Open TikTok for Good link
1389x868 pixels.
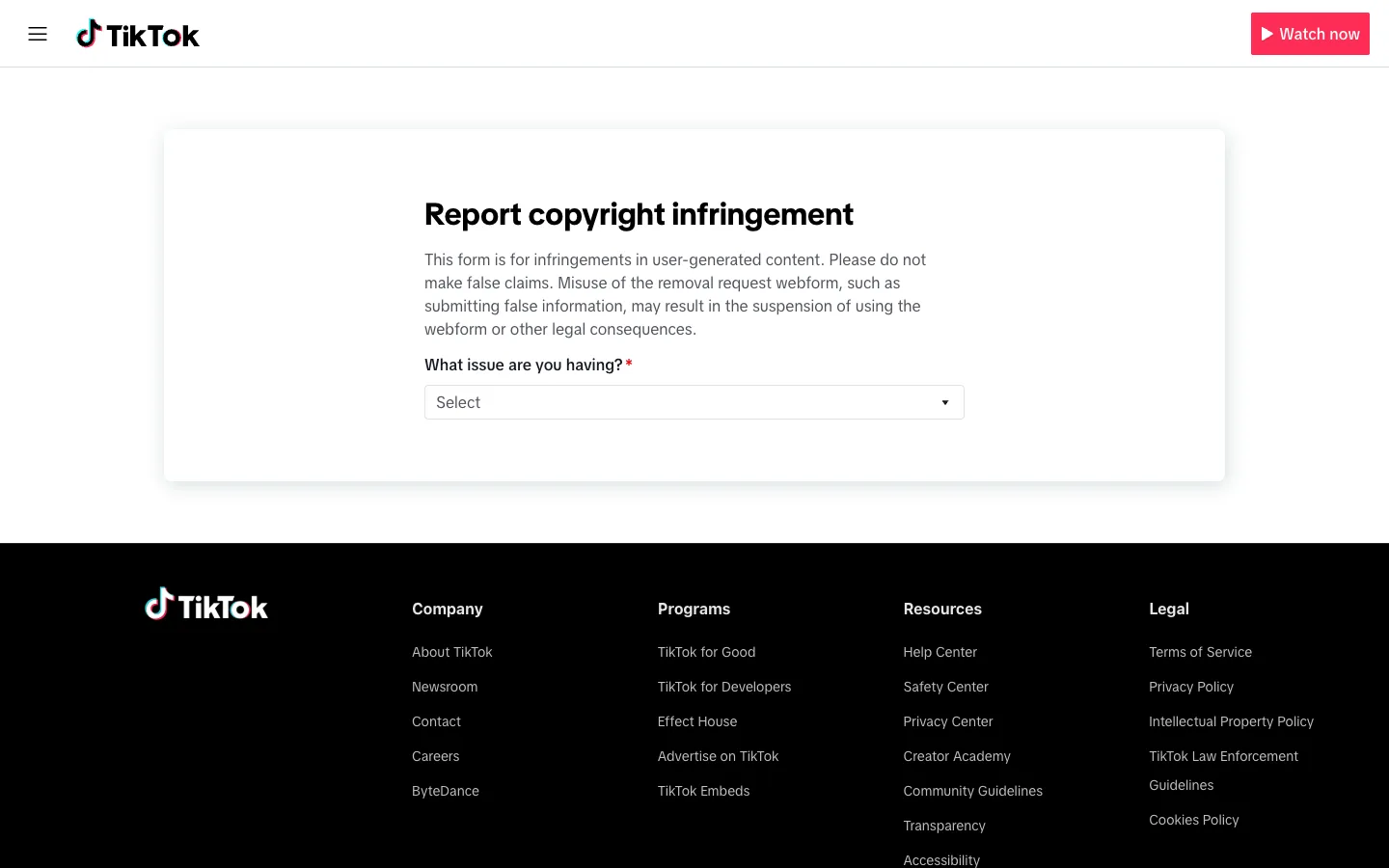707,652
